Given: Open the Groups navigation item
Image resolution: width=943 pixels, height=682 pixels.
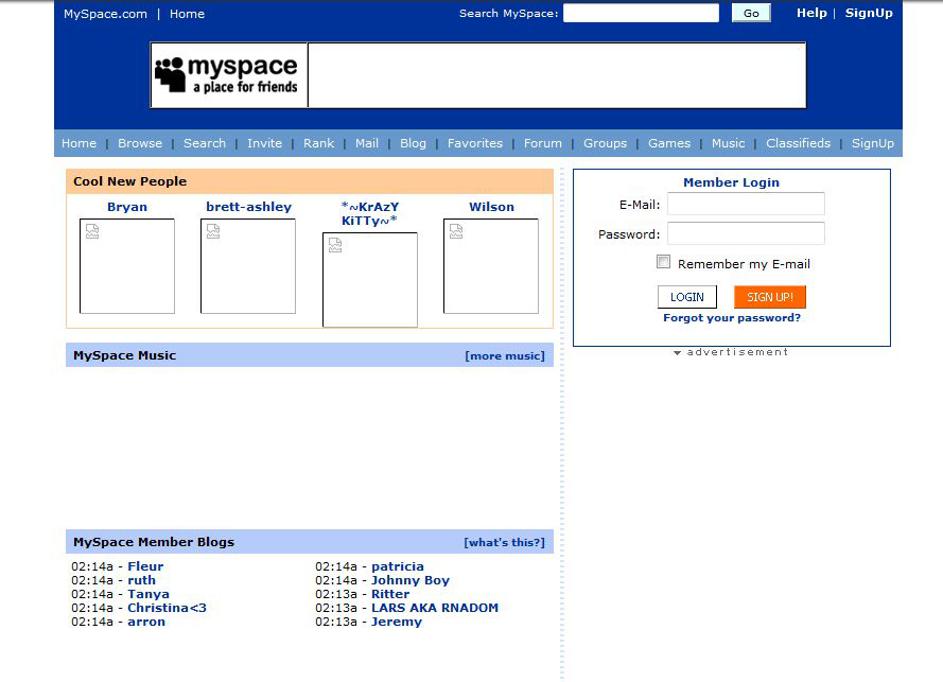Looking at the screenshot, I should pos(605,143).
